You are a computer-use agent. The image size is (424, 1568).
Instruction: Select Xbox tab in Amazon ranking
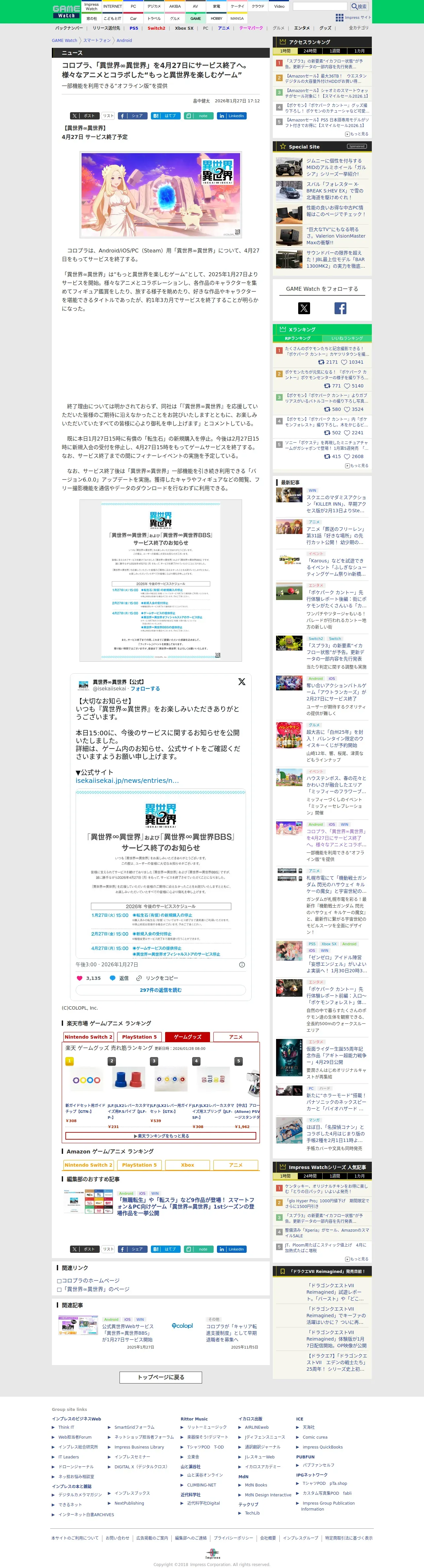pyautogui.click(x=188, y=1165)
